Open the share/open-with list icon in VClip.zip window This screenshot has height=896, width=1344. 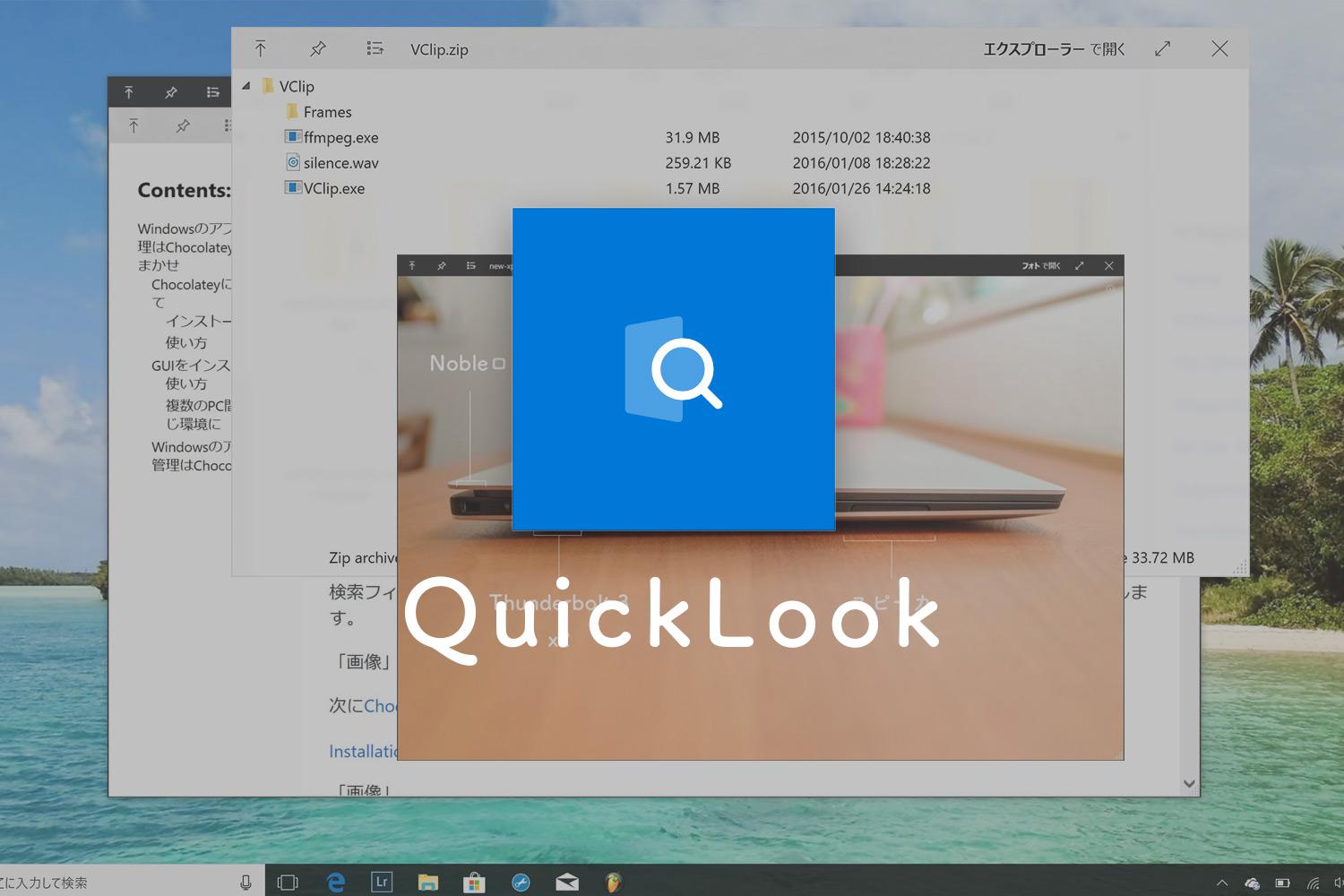375,48
